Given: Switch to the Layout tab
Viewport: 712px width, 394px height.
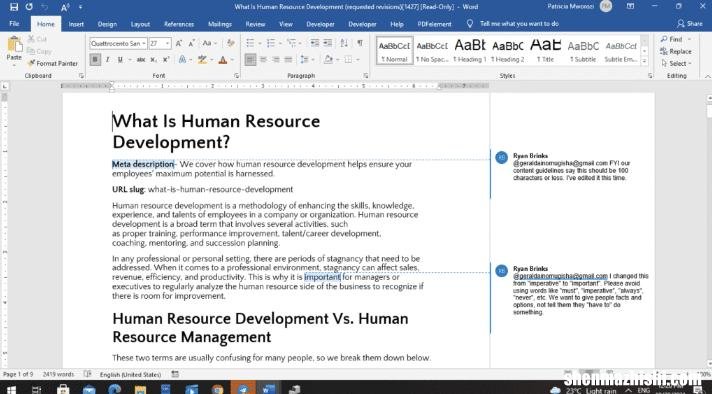Looking at the screenshot, I should click(140, 24).
